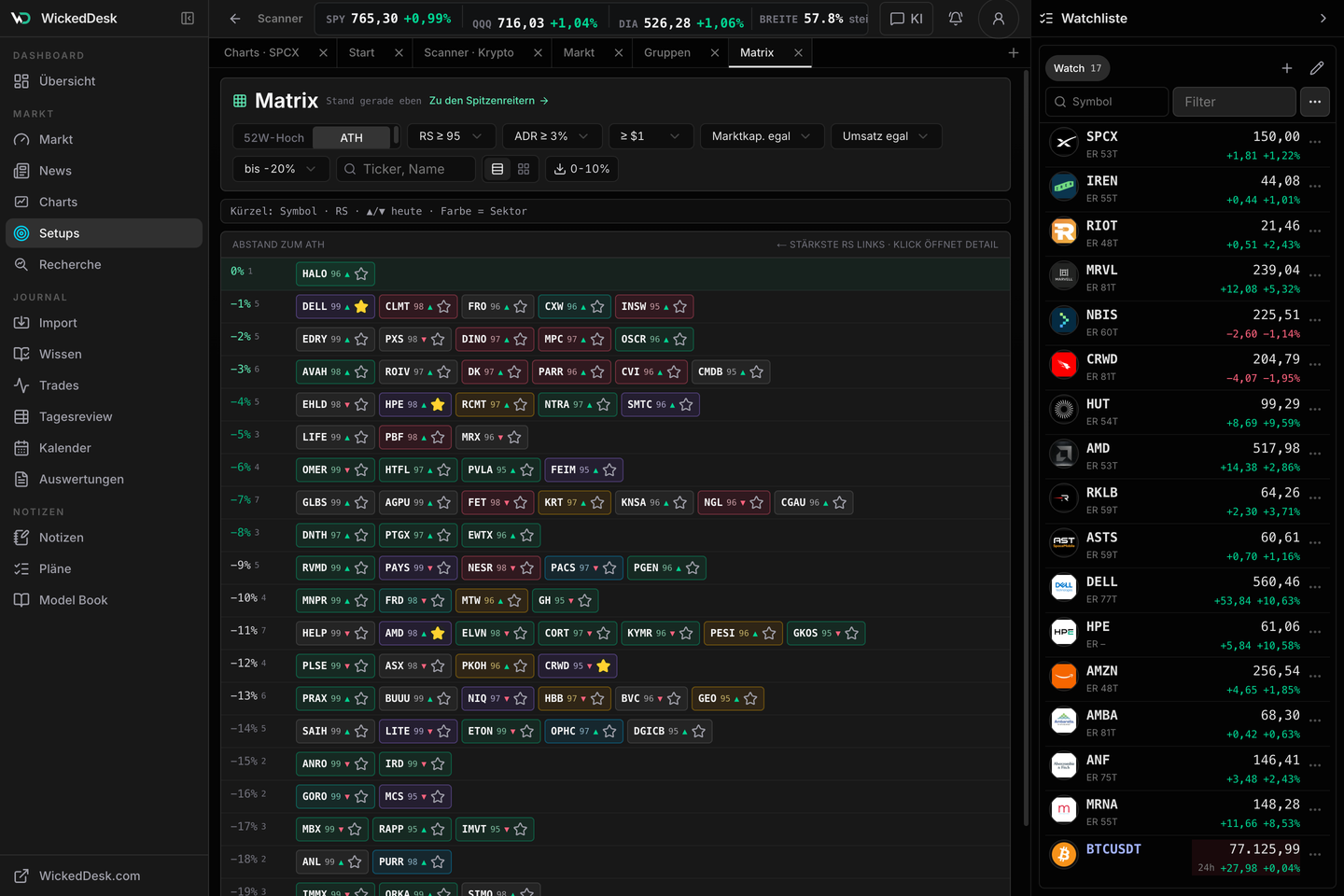Toggle the star for AMD chip

(x=438, y=633)
